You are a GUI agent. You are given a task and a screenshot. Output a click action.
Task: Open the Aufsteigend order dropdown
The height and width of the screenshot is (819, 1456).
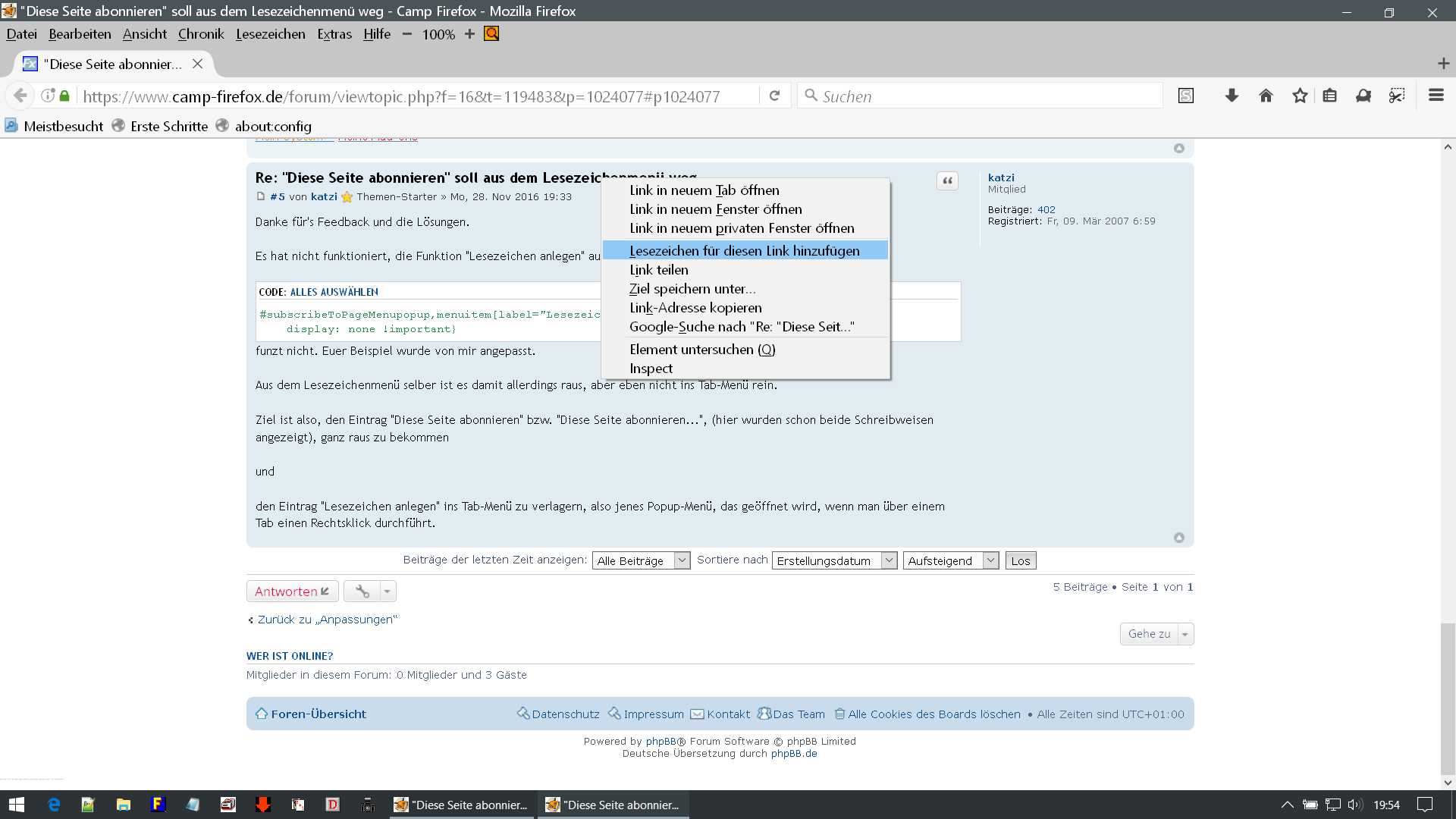coord(950,560)
